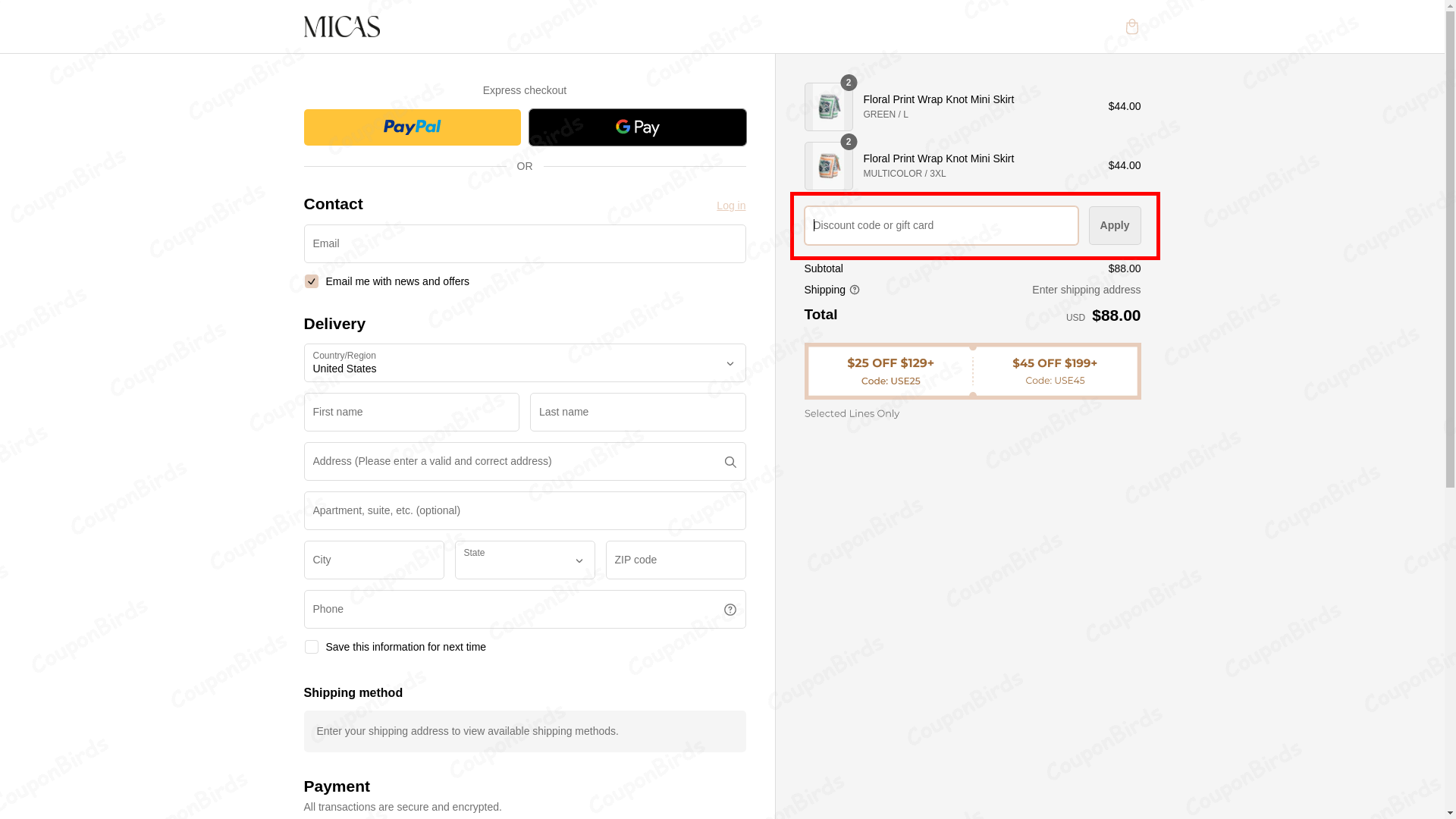
Task: Click the MICAS logo
Action: [x=341, y=26]
